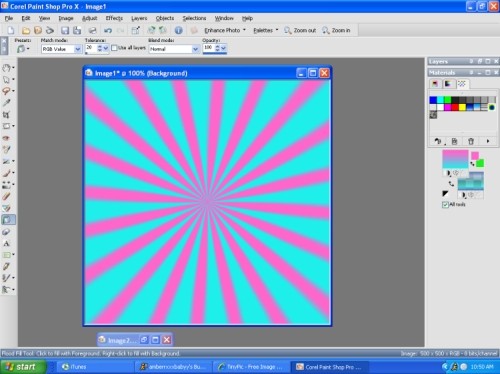Click Zoom in magnifier
Viewport: 500px width, 374px height.
point(336,30)
